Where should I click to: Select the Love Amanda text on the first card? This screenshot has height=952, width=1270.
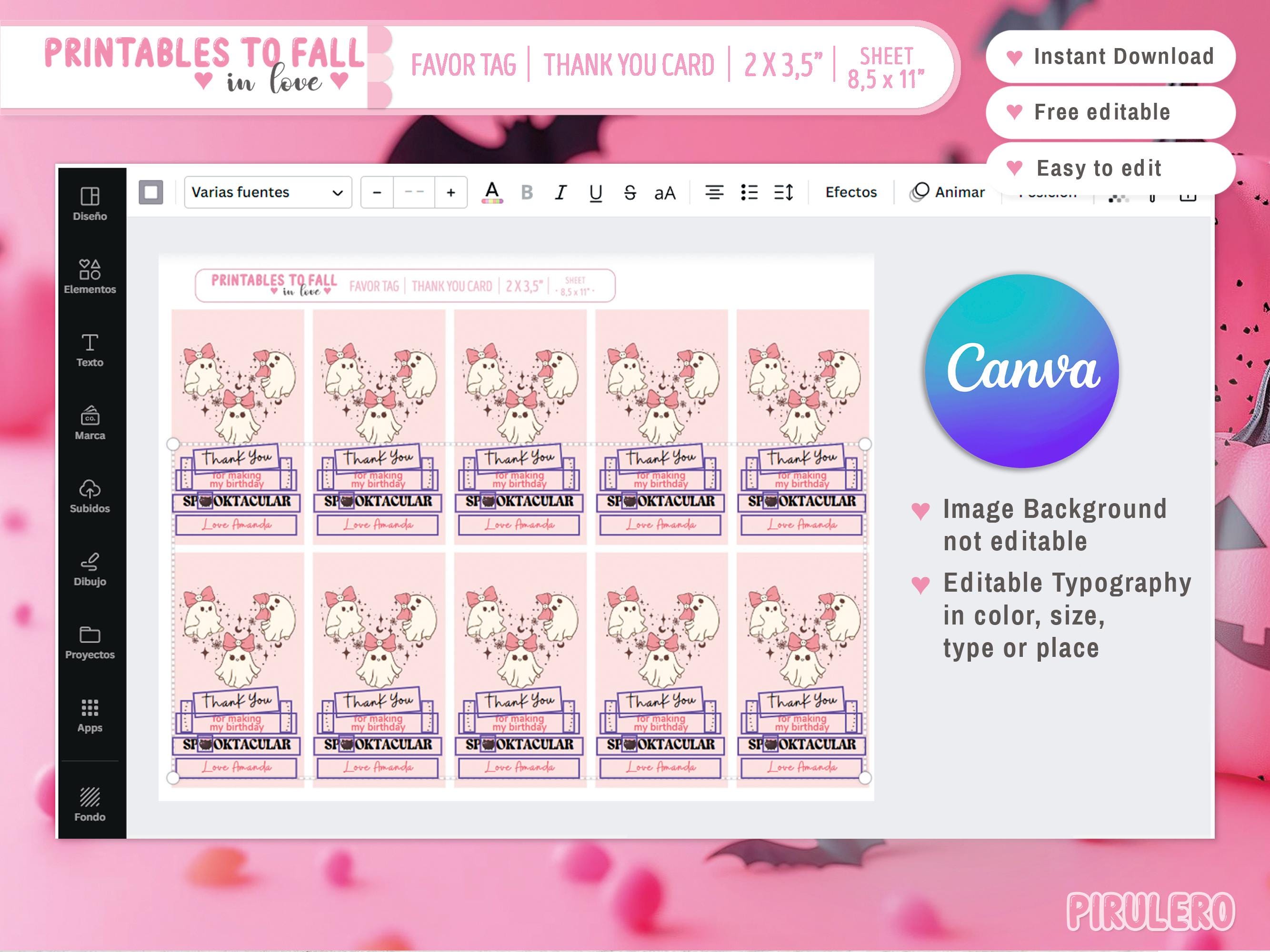click(237, 525)
